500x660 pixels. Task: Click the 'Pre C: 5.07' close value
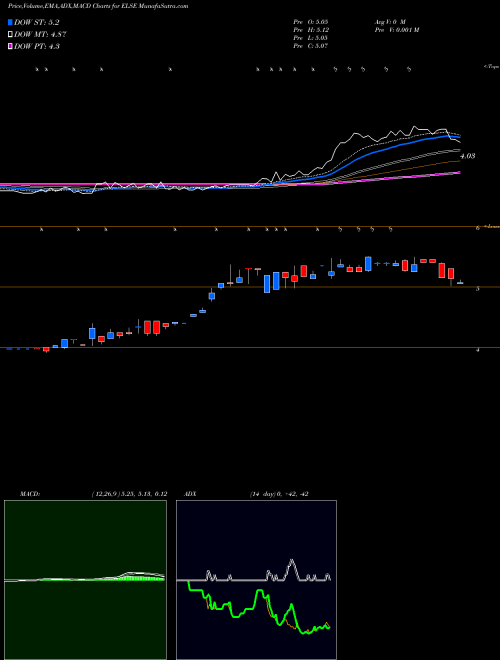click(x=311, y=46)
